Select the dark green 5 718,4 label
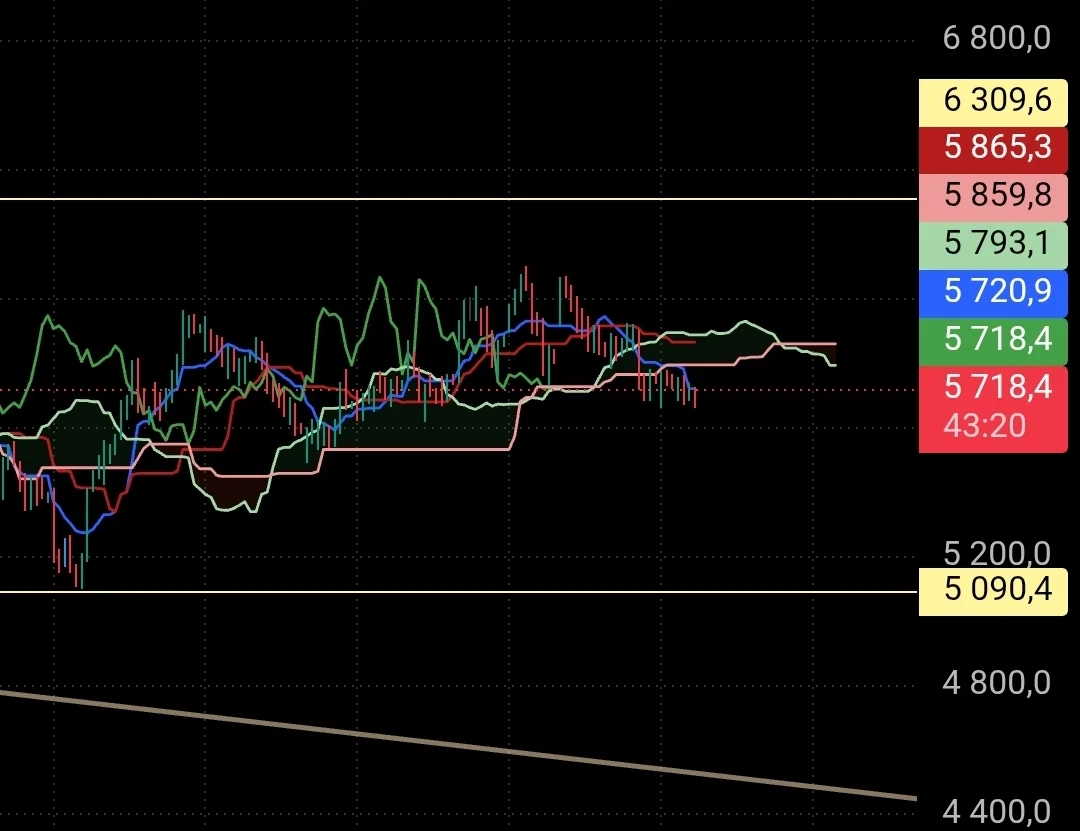The height and width of the screenshot is (831, 1080). tap(993, 342)
